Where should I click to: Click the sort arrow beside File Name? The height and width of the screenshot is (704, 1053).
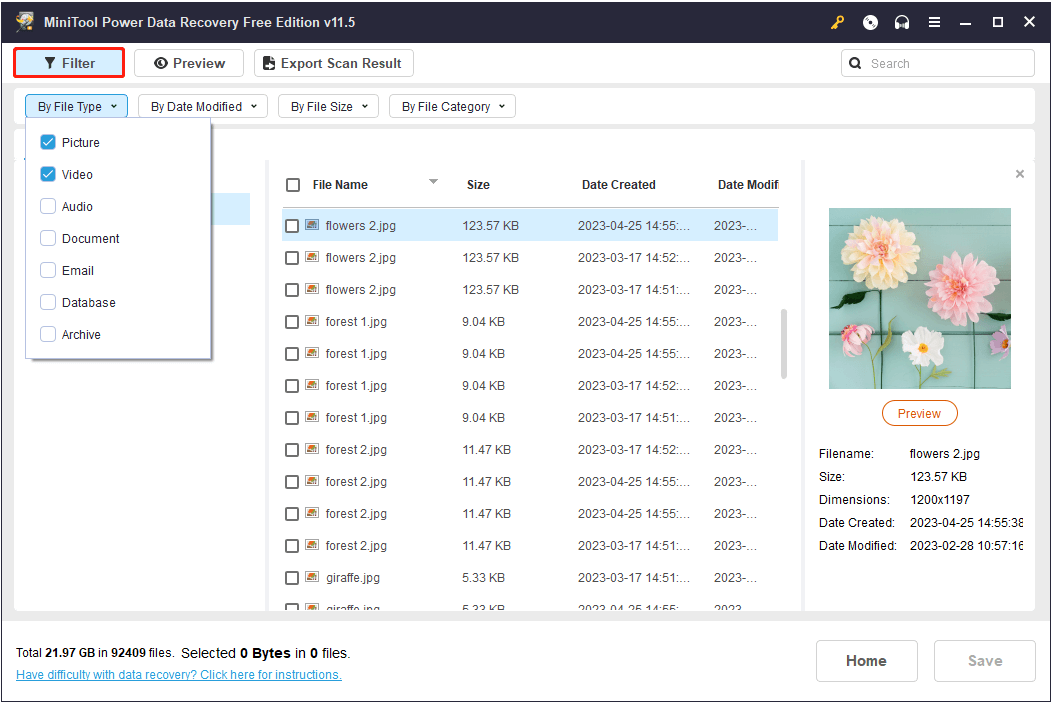pyautogui.click(x=433, y=181)
